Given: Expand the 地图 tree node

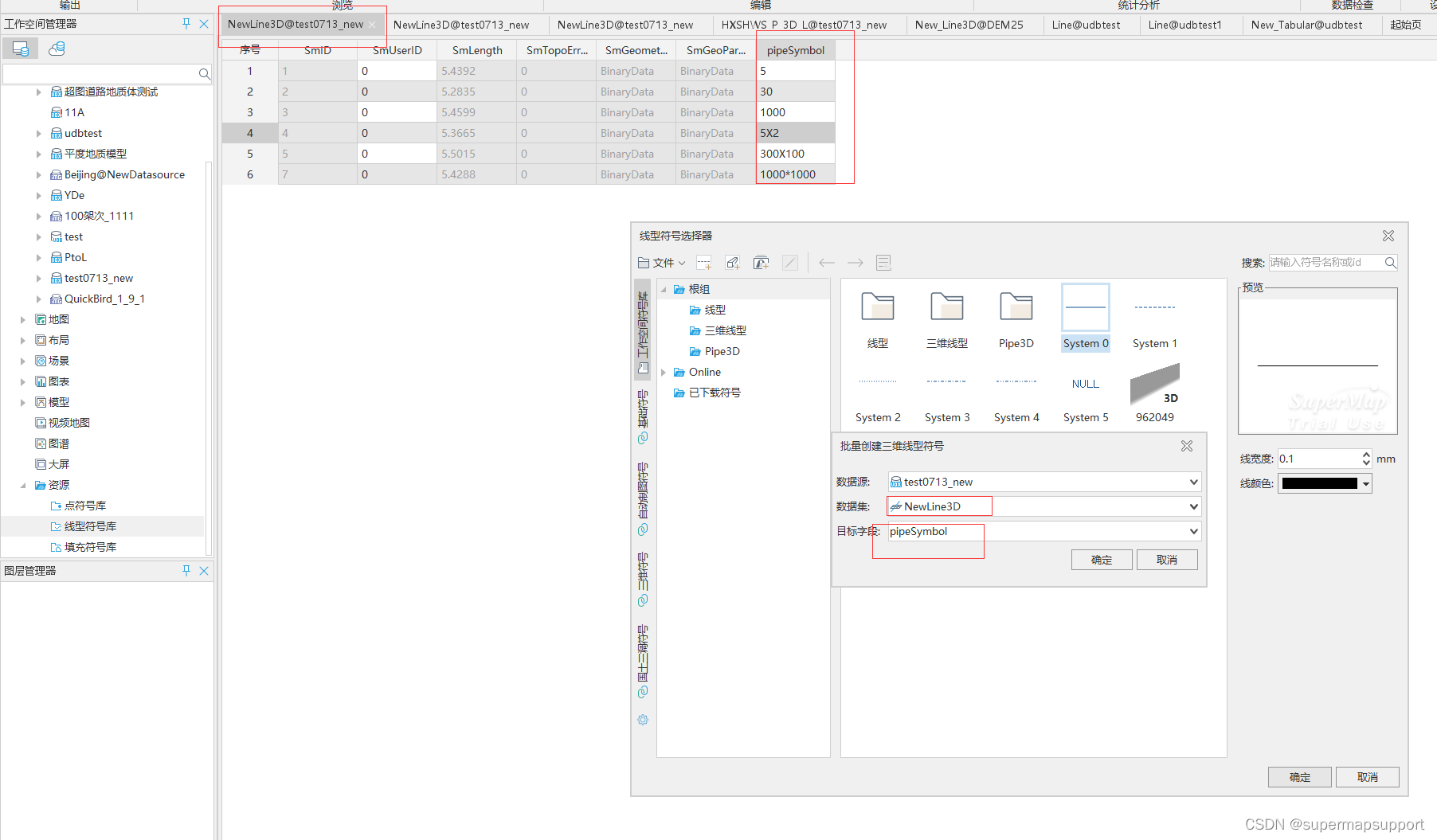Looking at the screenshot, I should coord(22,319).
